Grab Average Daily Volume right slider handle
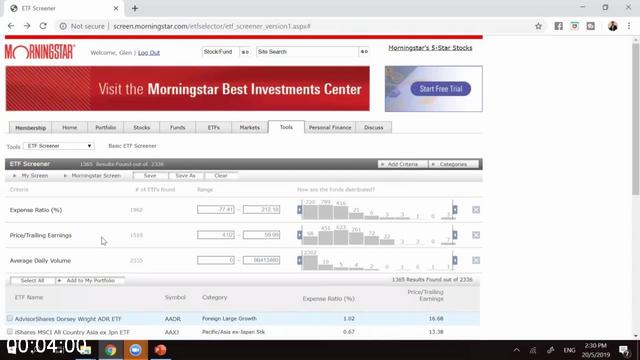Image resolution: width=640 pixels, height=360 pixels. pyautogui.click(x=455, y=260)
